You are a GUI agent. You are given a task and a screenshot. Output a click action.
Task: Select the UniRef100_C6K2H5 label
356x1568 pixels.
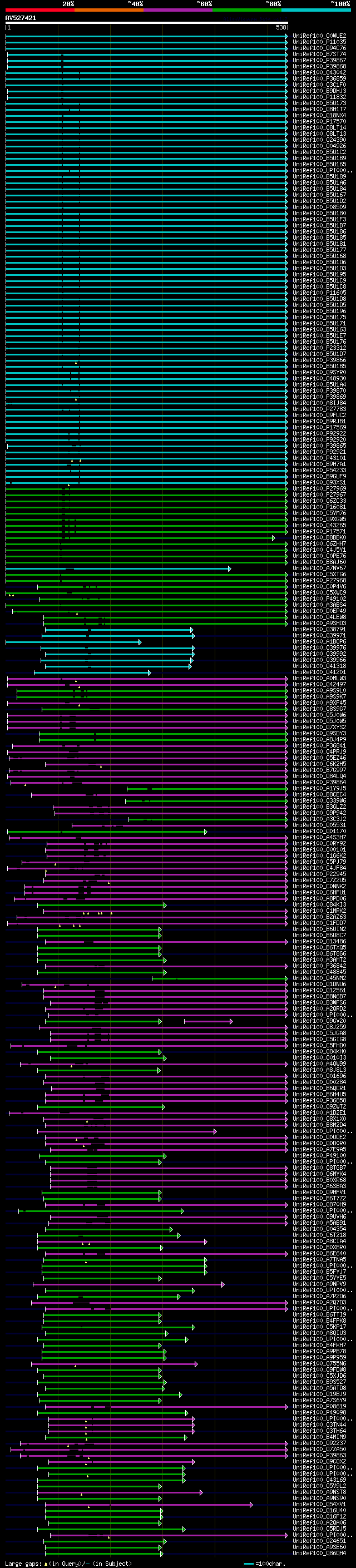tap(319, 764)
